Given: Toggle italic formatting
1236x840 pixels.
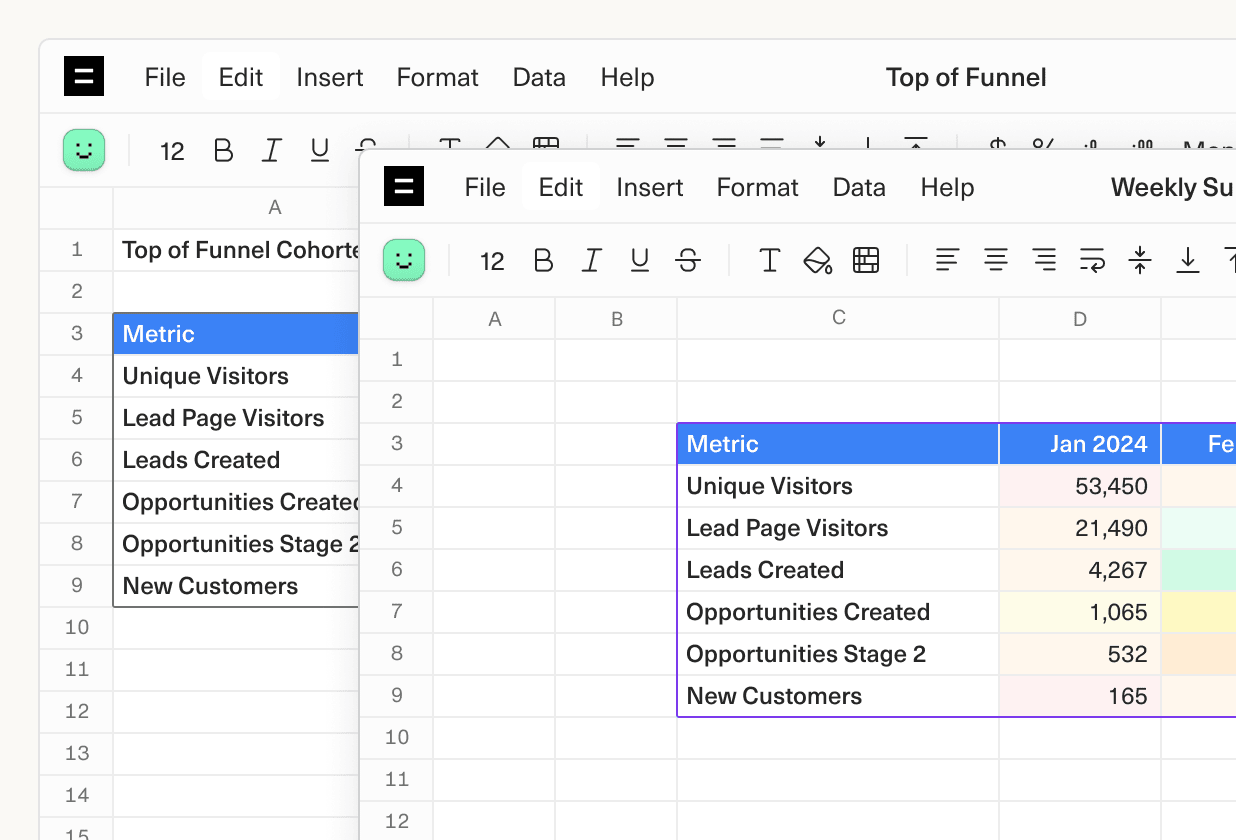Looking at the screenshot, I should click(591, 260).
